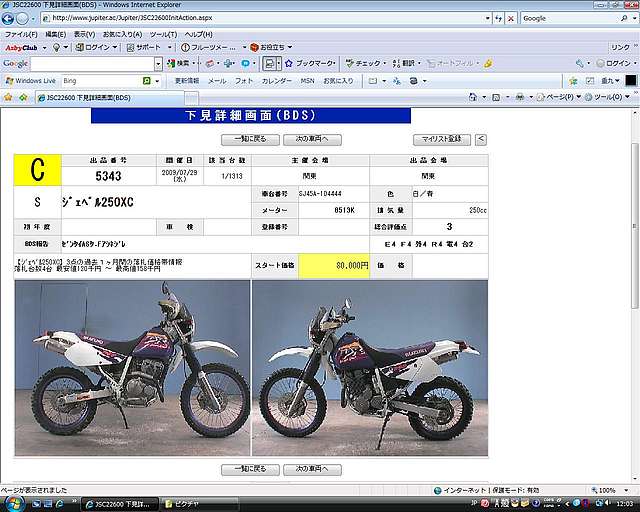Click the Bing green search icon
640x512 pixels.
pos(147,81)
